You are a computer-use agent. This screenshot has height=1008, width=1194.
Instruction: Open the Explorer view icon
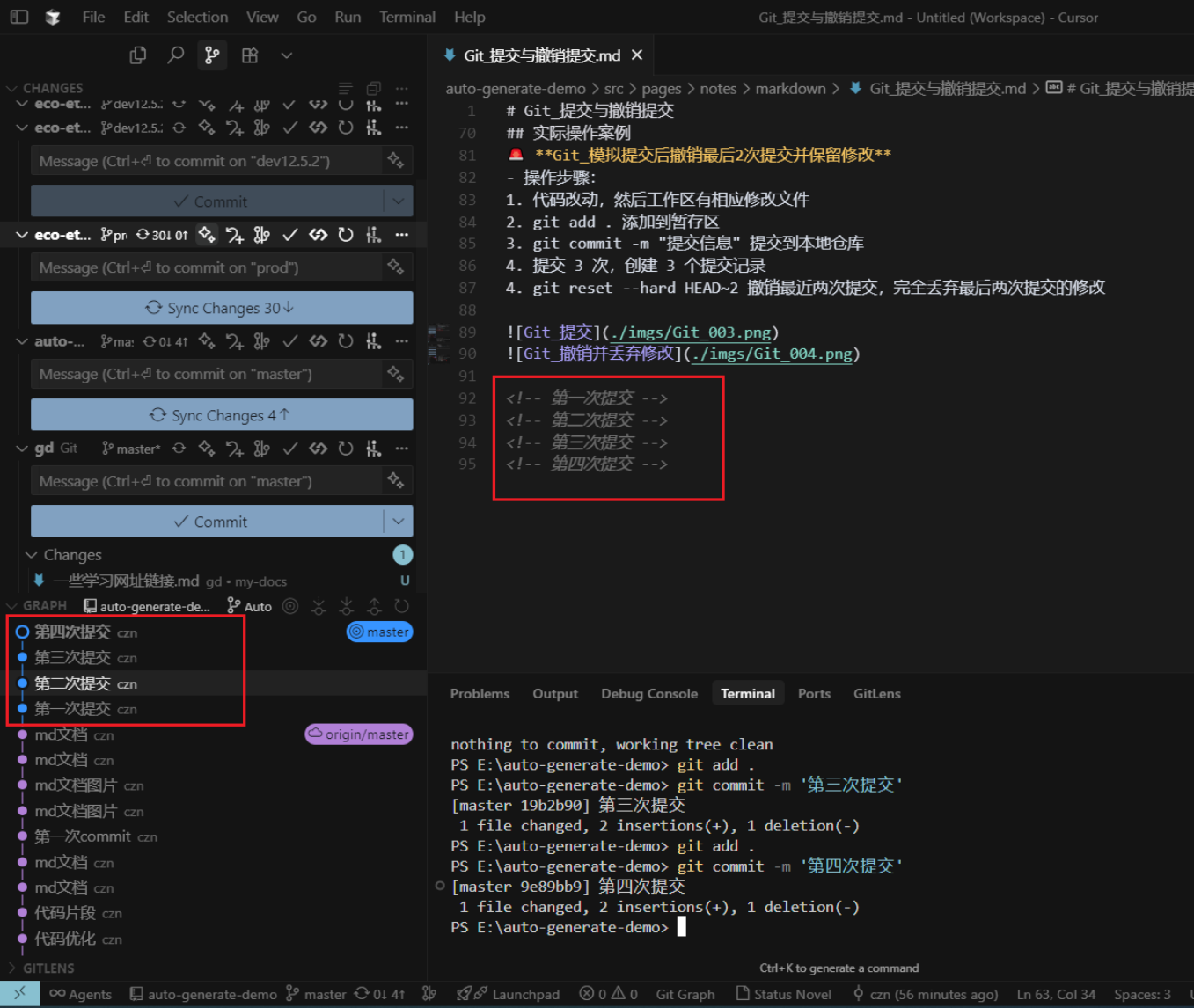tap(138, 55)
